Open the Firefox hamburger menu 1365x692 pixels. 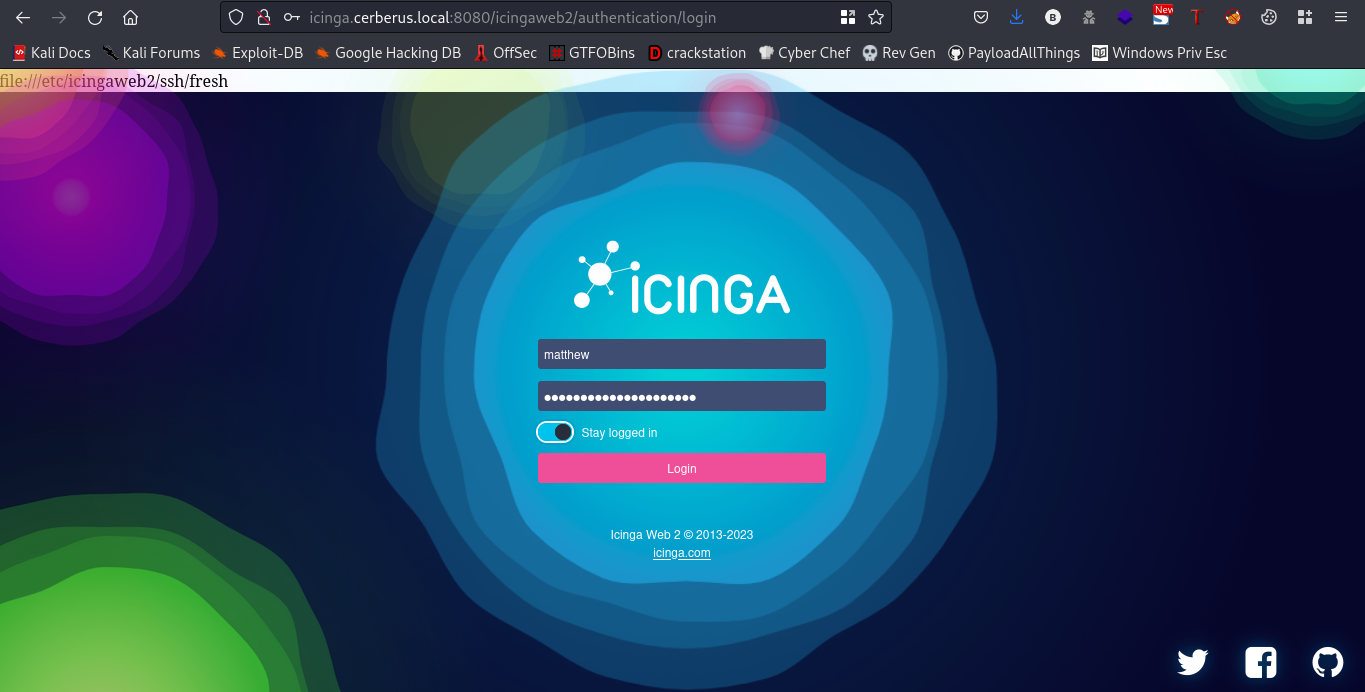[x=1341, y=17]
